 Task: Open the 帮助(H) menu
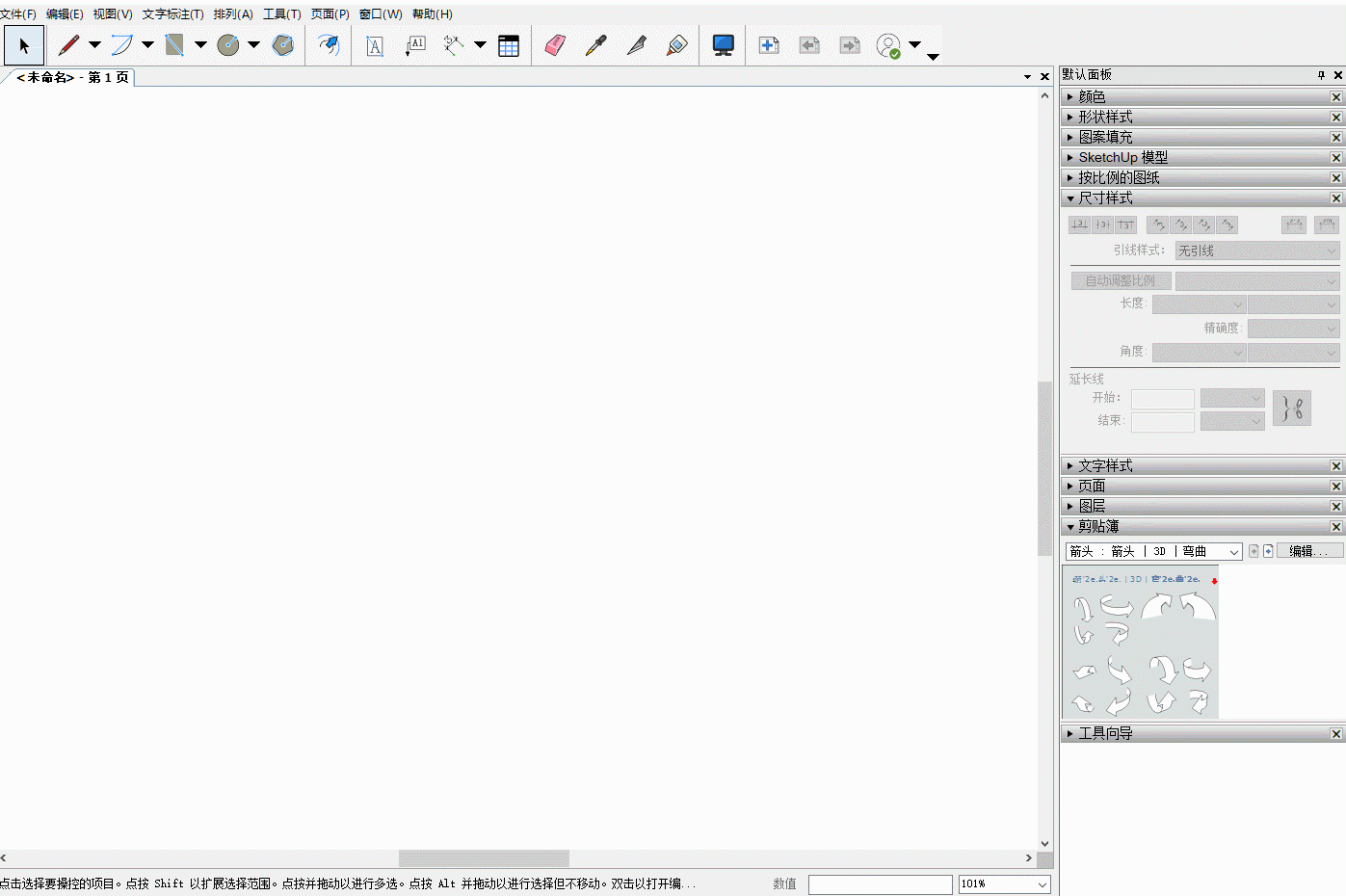433,13
